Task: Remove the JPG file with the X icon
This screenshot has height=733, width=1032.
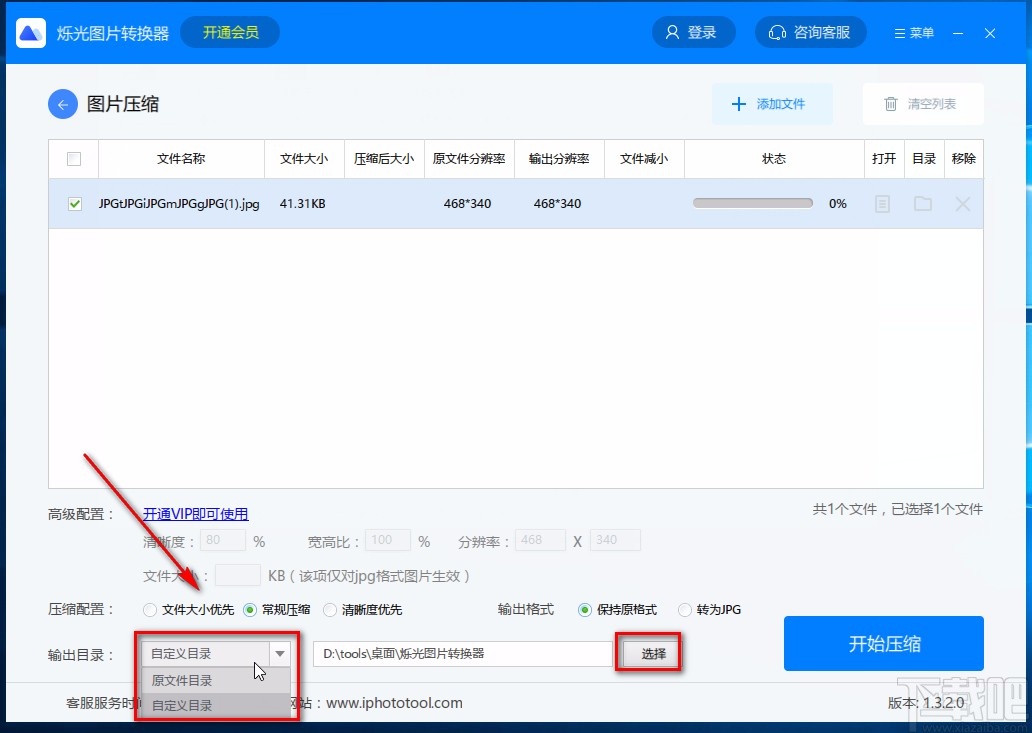Action: pos(962,203)
